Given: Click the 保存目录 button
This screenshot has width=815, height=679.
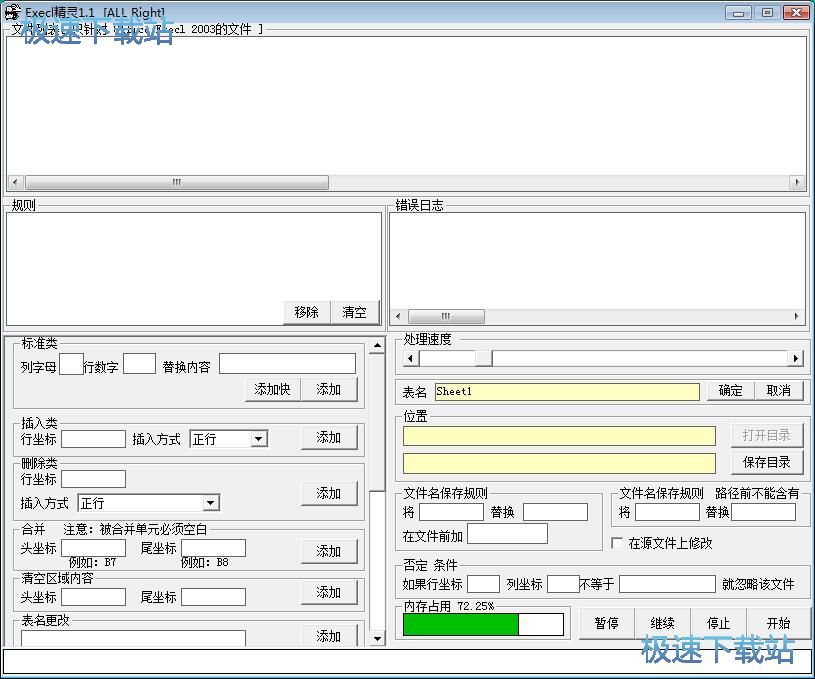Looking at the screenshot, I should click(767, 462).
